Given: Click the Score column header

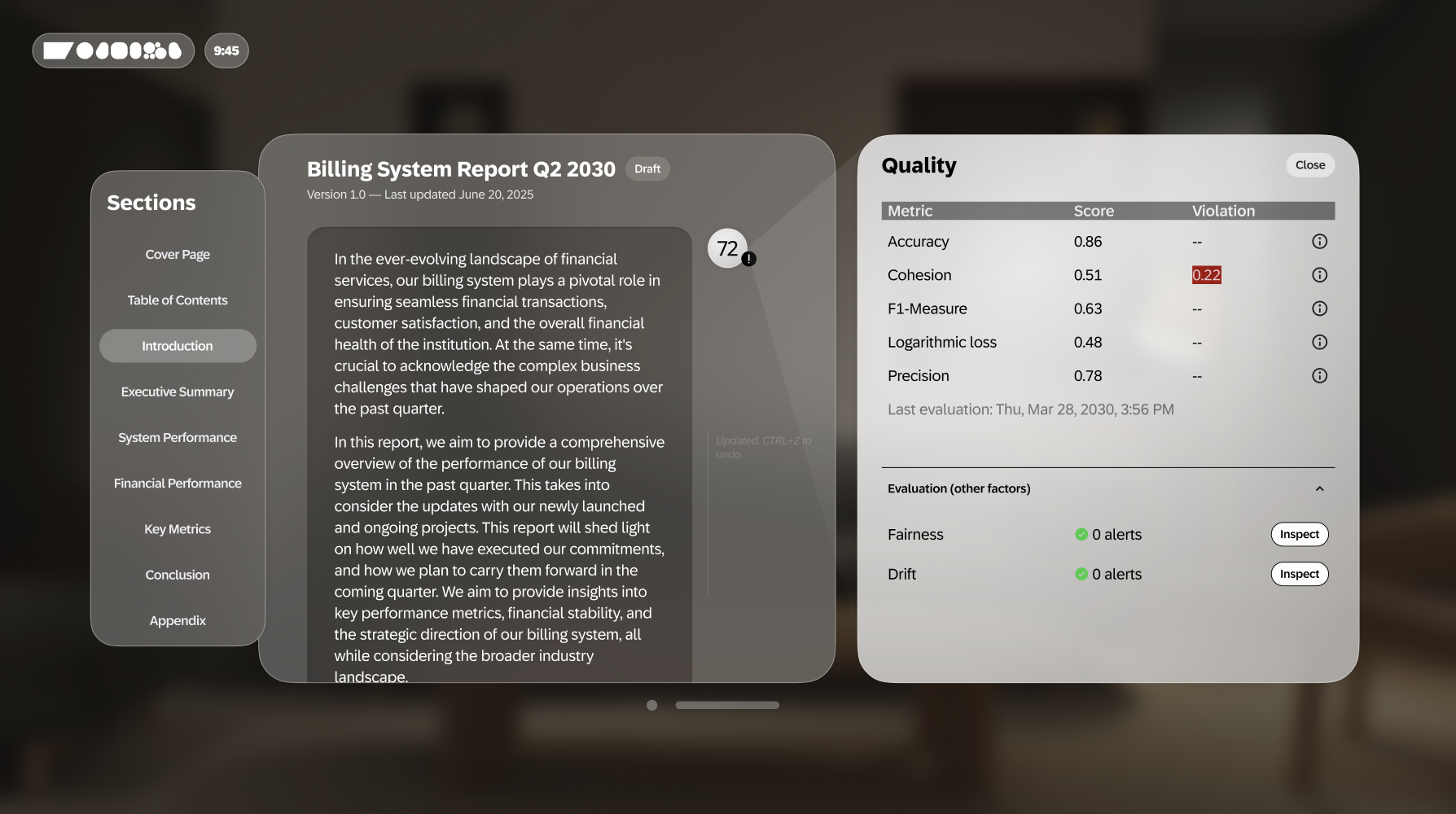Looking at the screenshot, I should [x=1094, y=211].
